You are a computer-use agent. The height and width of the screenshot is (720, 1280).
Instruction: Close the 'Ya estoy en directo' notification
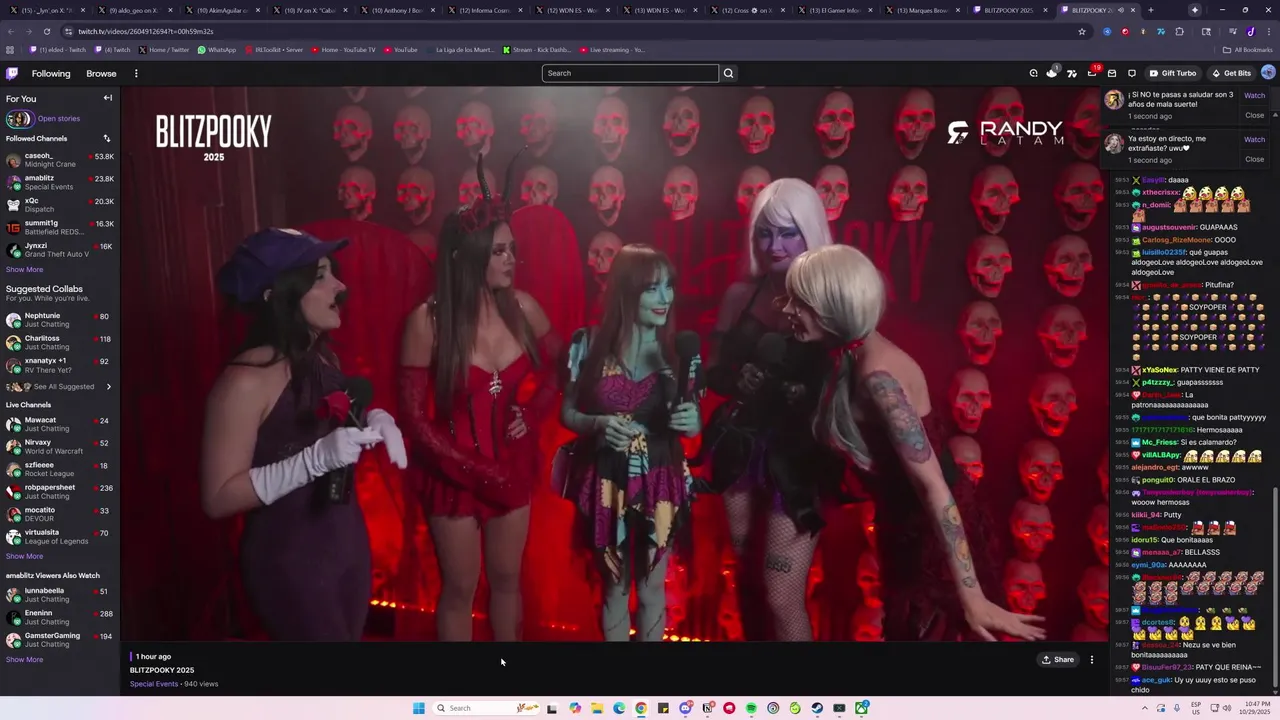(1254, 159)
